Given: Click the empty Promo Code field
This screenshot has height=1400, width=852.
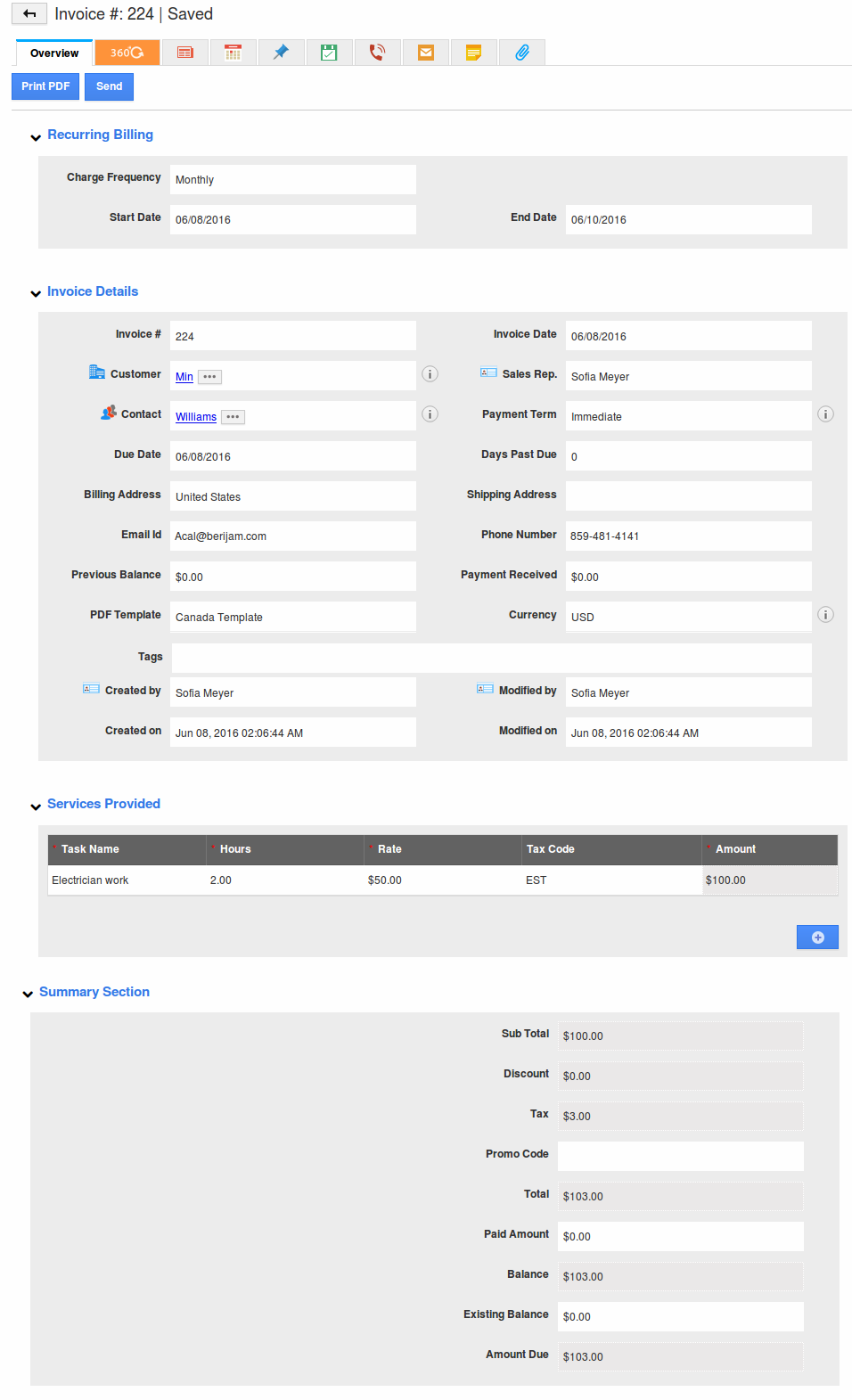Looking at the screenshot, I should [681, 1156].
